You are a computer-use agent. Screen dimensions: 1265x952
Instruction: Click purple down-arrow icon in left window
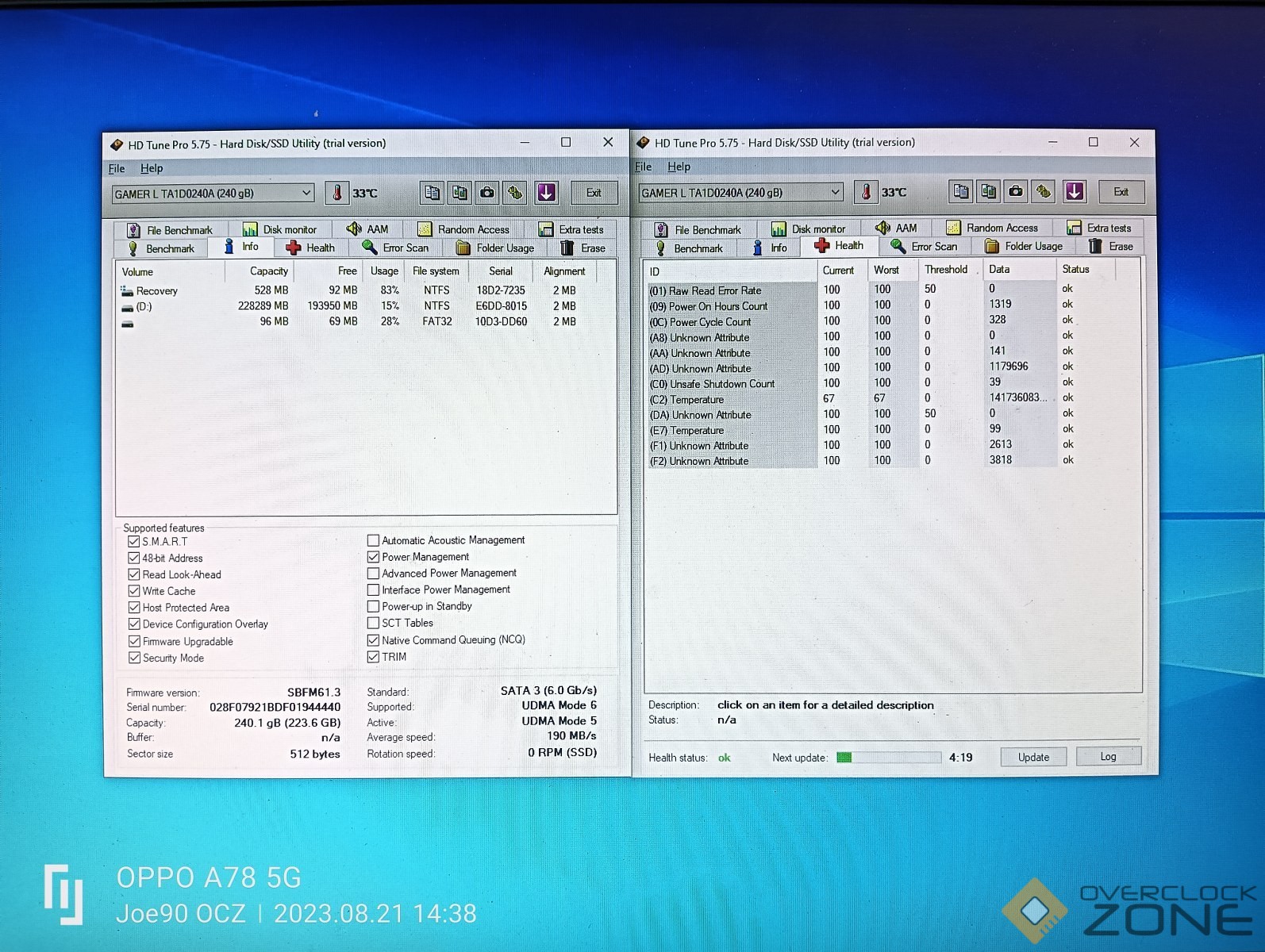click(x=546, y=193)
